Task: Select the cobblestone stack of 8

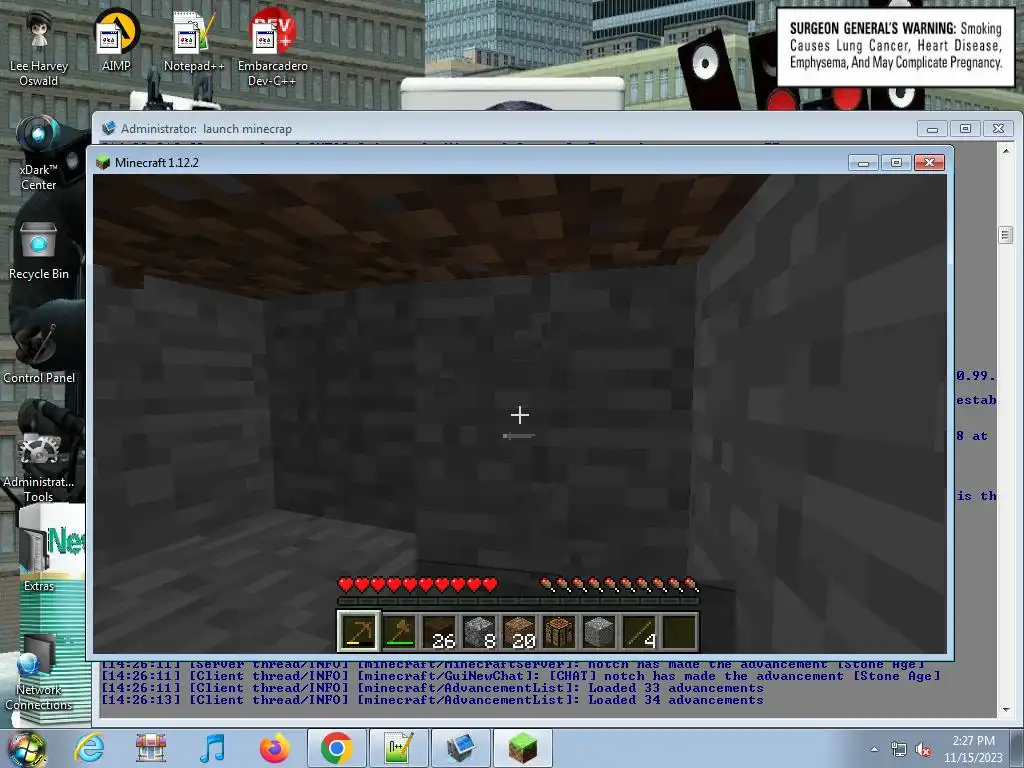Action: pos(479,631)
